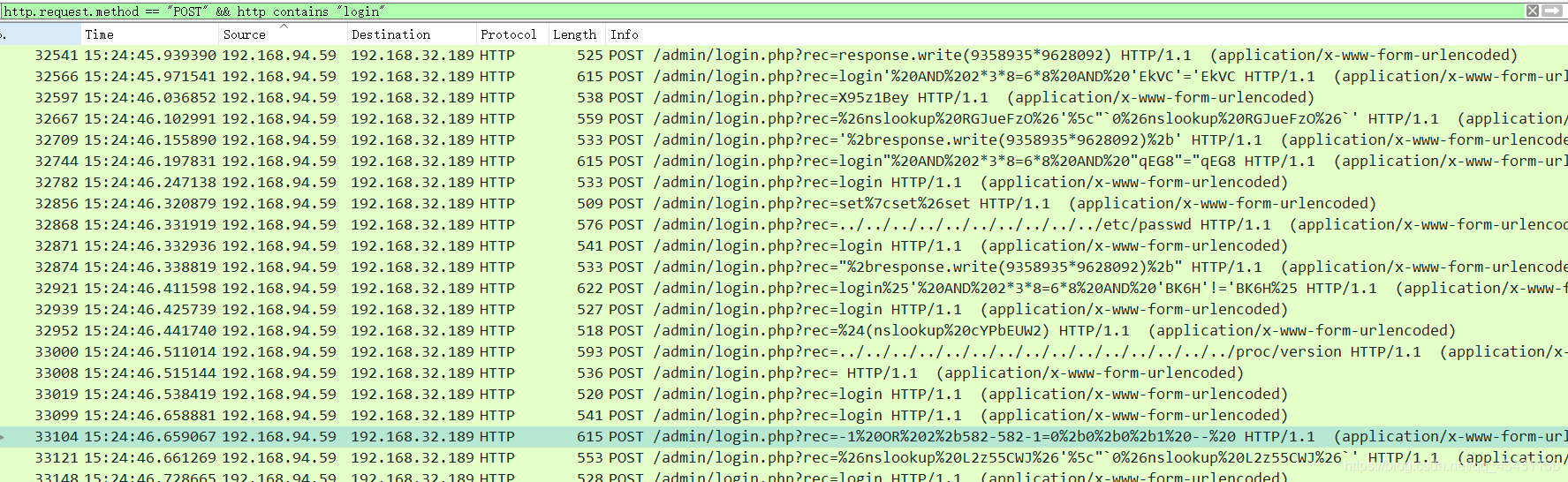Select packet 32541 with response.write payload
The image size is (1568, 482).
(x=784, y=55)
